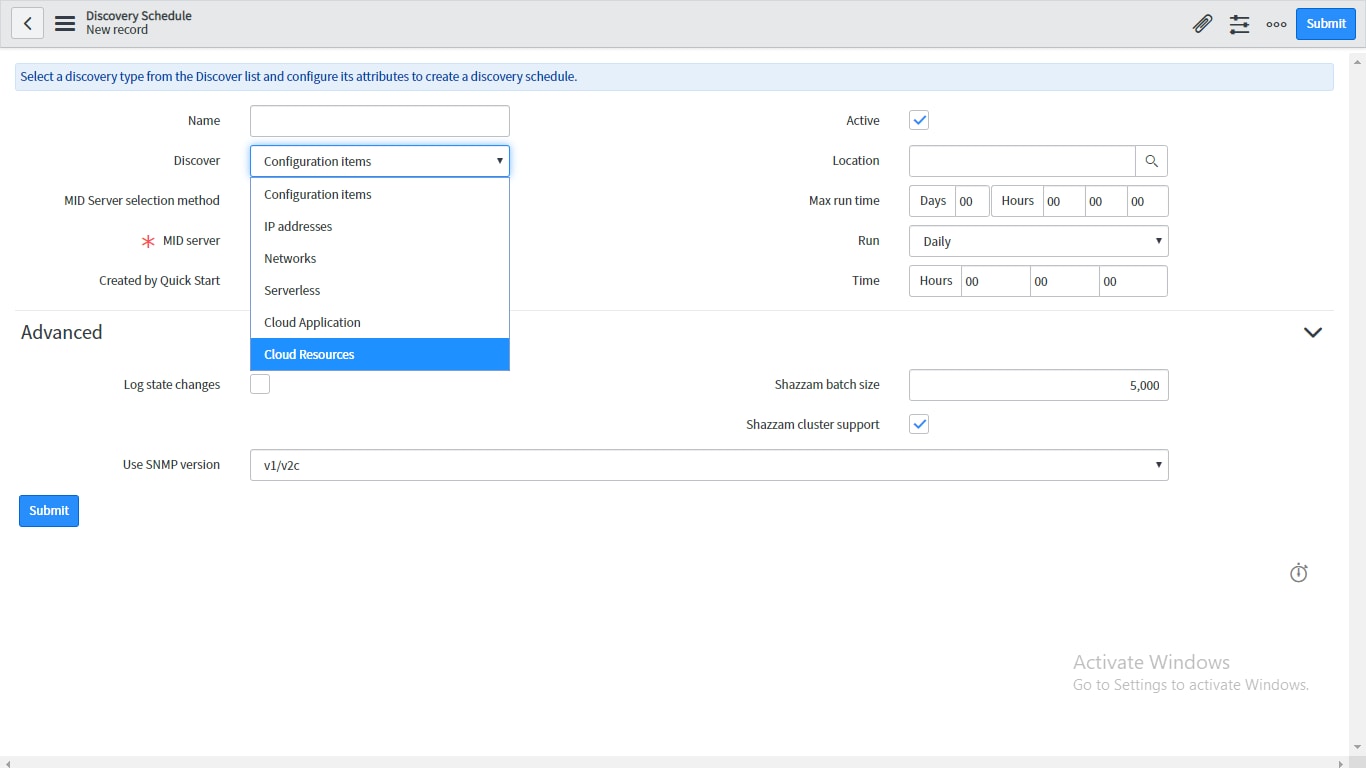Edit the Max run time hours field

coord(1064,201)
